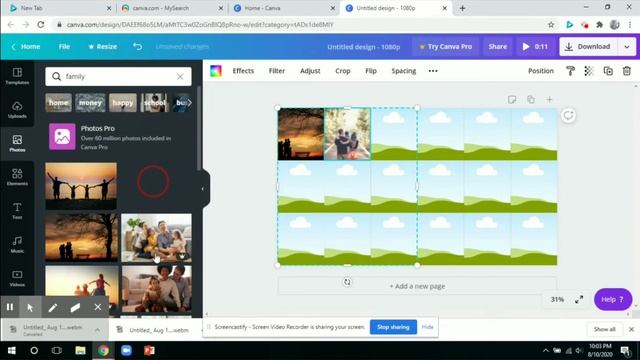Open the Text sidebar panel
This screenshot has width=640, height=360.
(17, 211)
